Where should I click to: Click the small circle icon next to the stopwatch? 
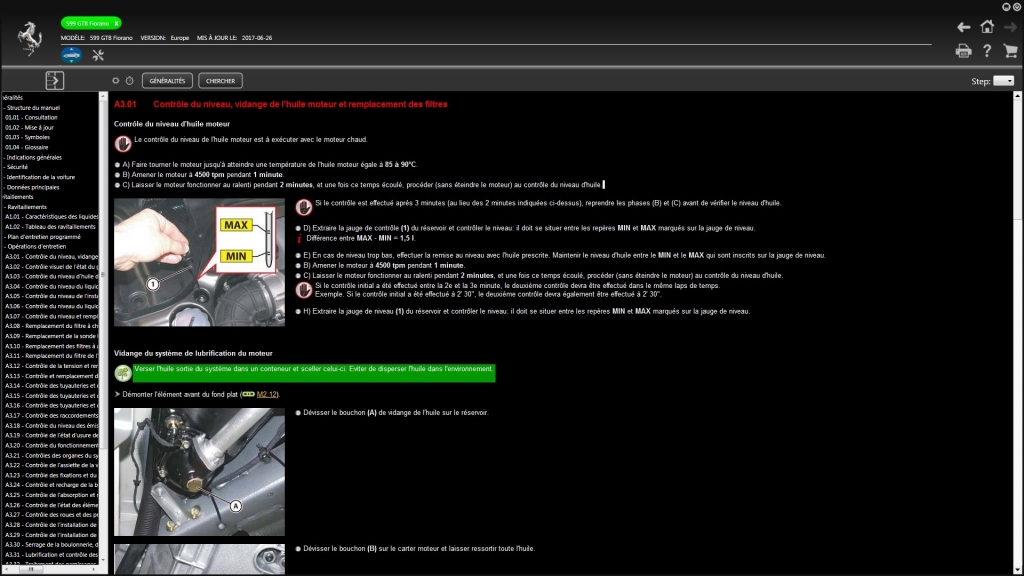[116, 80]
